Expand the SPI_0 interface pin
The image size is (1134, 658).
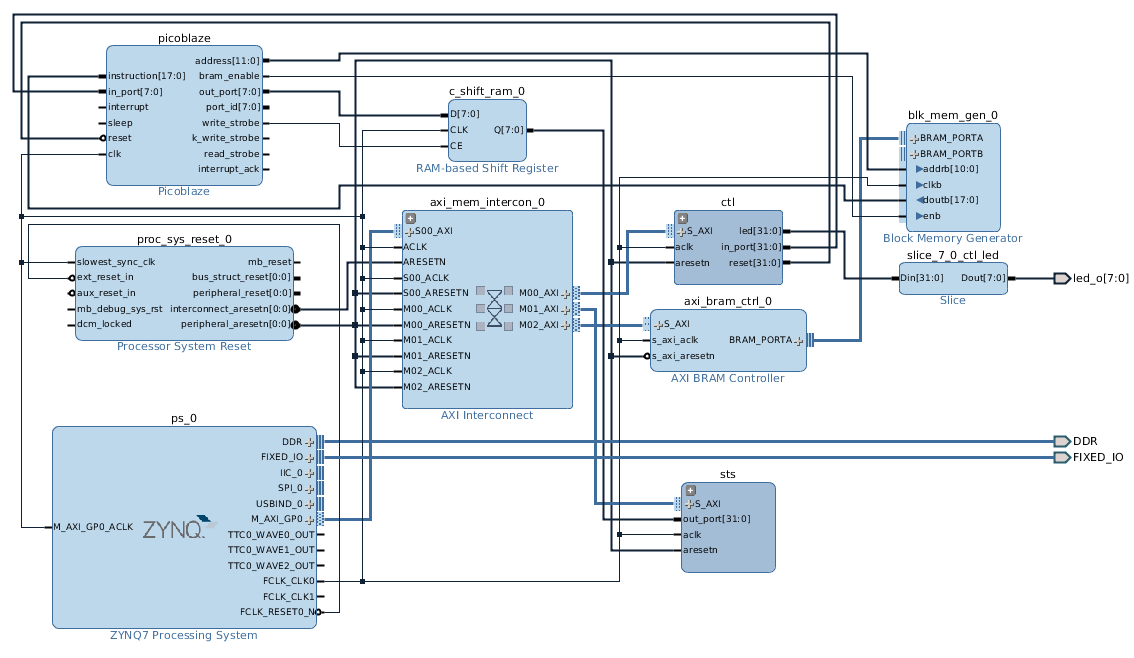click(310, 489)
